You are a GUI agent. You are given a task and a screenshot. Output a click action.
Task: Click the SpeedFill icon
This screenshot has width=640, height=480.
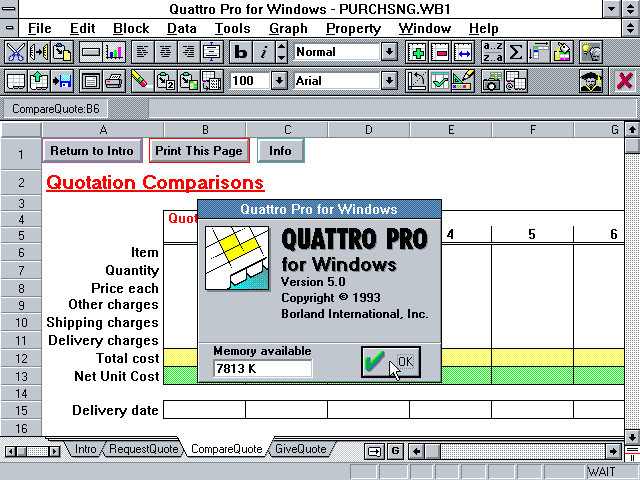coord(538,52)
